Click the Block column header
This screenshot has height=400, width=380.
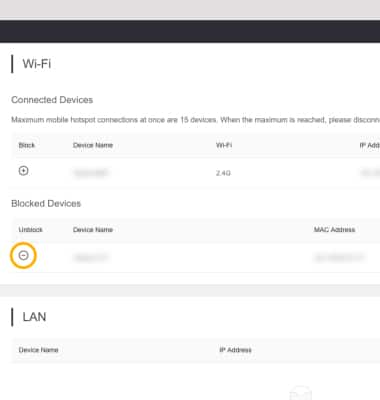coord(27,145)
